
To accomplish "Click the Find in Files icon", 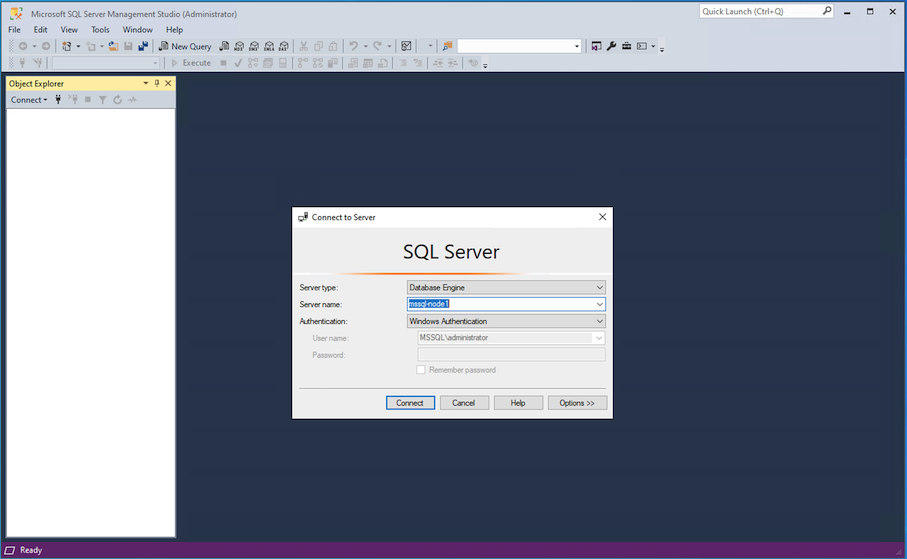I will (447, 46).
